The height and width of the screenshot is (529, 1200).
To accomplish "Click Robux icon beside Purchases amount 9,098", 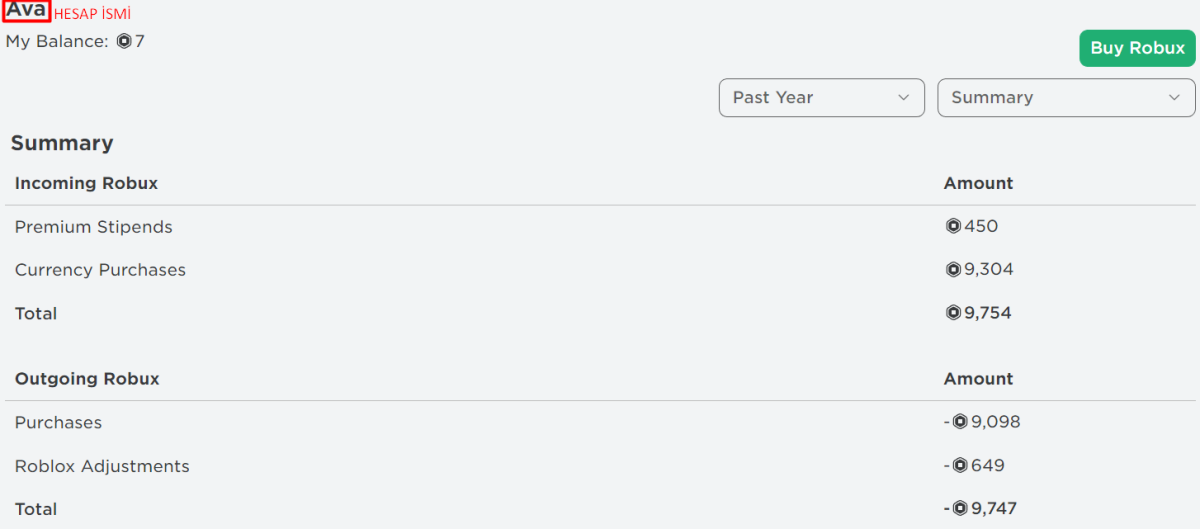I will [960, 422].
